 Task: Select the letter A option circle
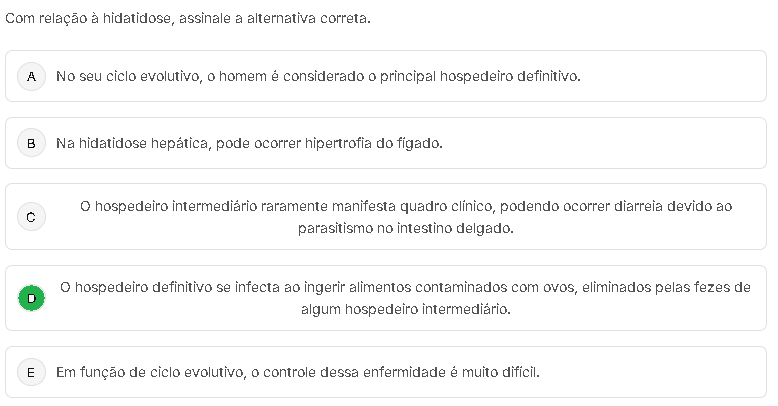click(x=32, y=76)
